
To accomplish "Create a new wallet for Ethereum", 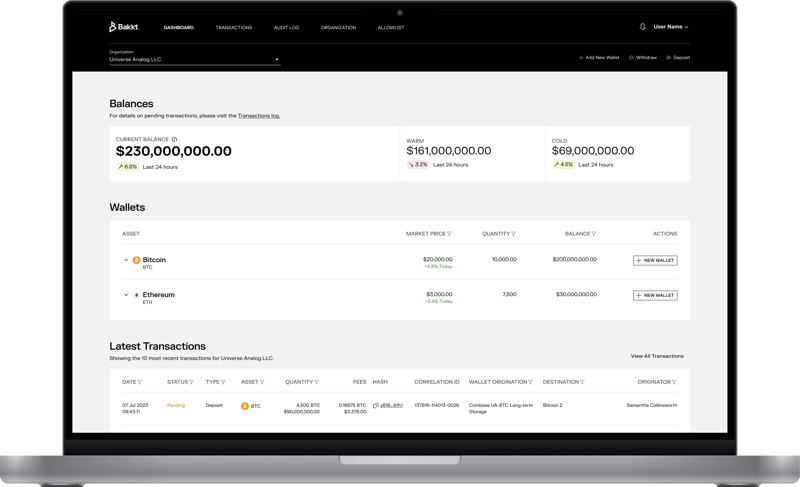I will pyautogui.click(x=655, y=295).
